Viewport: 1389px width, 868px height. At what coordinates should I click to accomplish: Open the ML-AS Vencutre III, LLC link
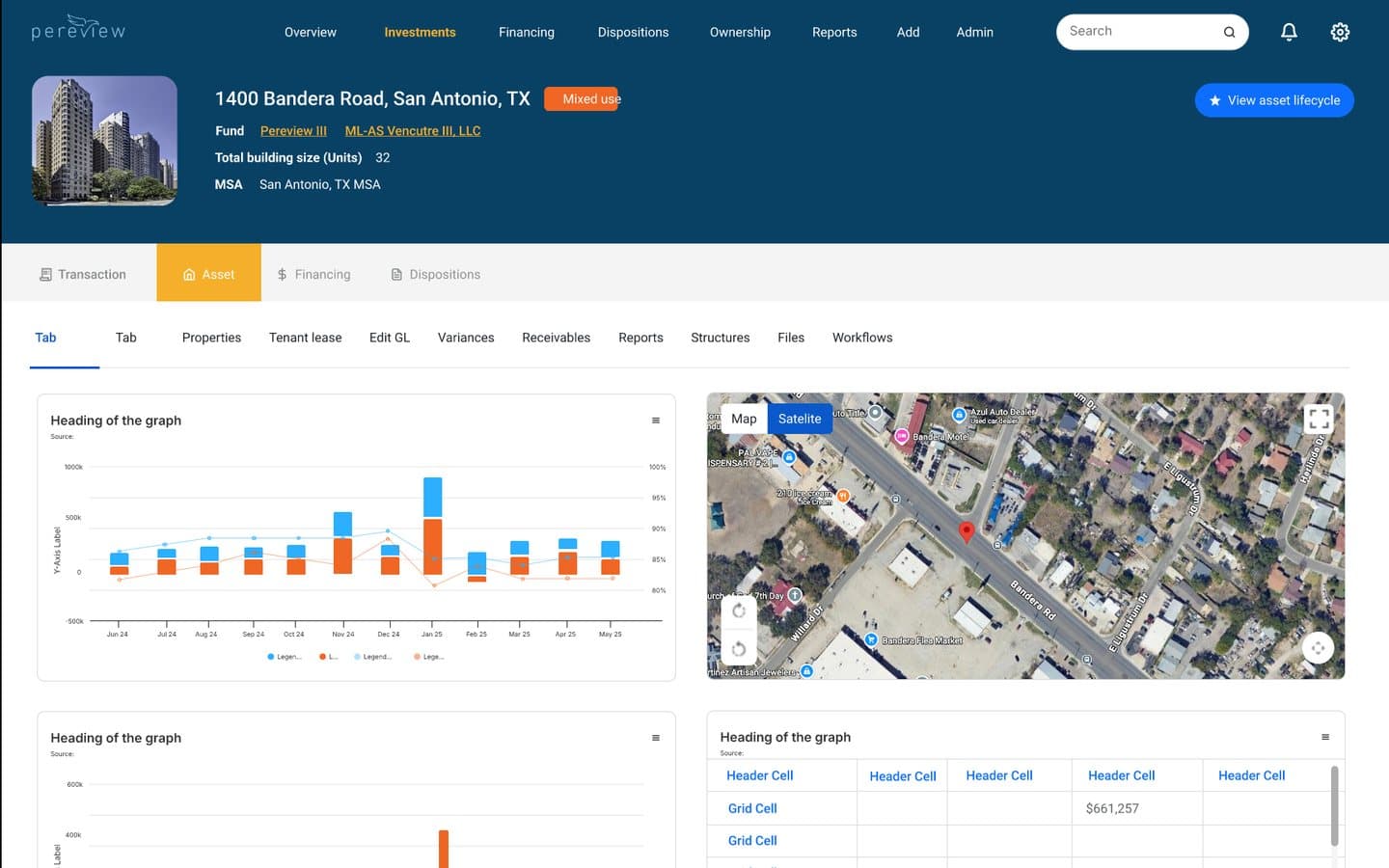[413, 131]
